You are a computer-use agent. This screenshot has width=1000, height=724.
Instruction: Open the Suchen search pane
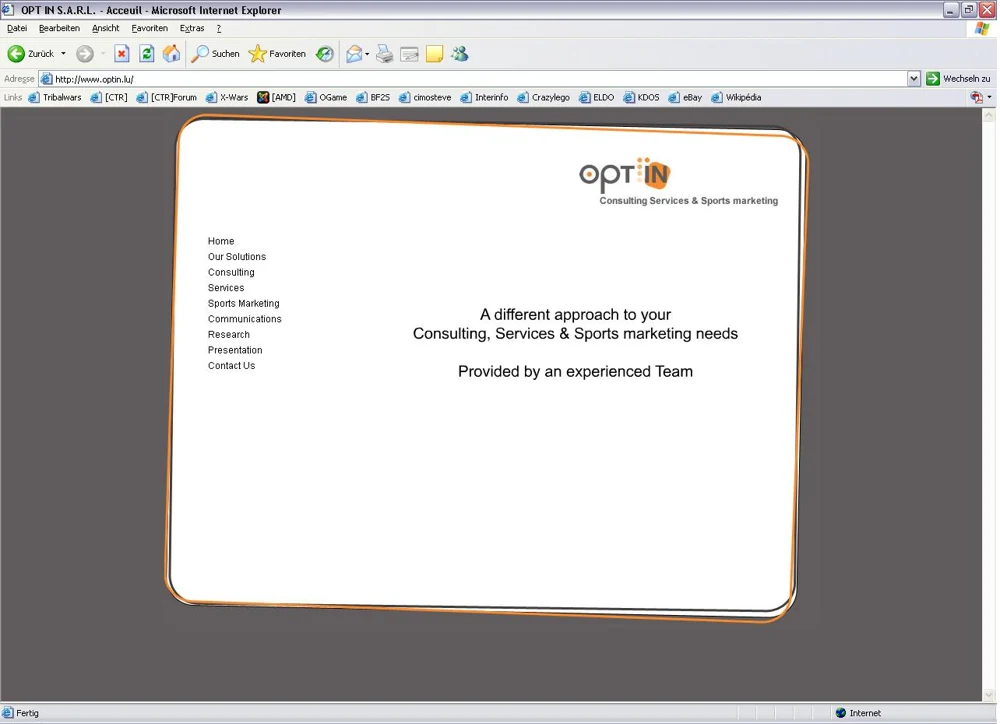[216, 54]
